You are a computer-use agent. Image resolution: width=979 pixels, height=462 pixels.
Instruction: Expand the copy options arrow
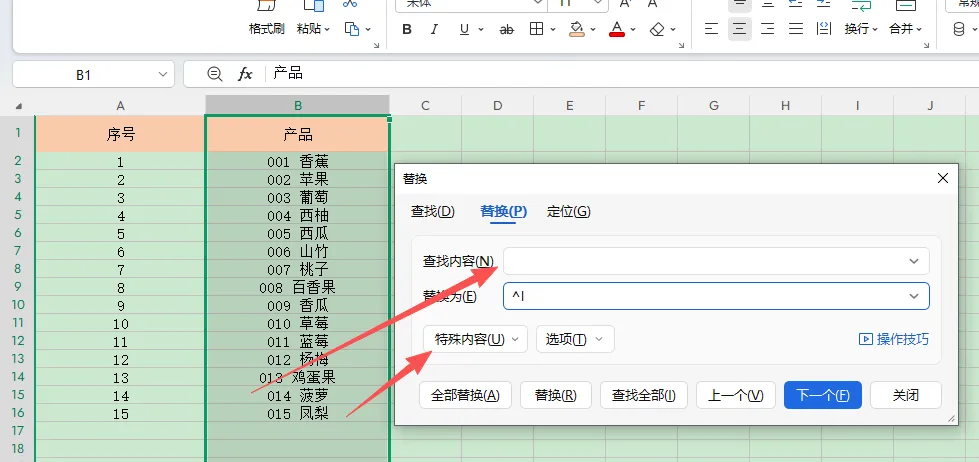click(x=368, y=29)
